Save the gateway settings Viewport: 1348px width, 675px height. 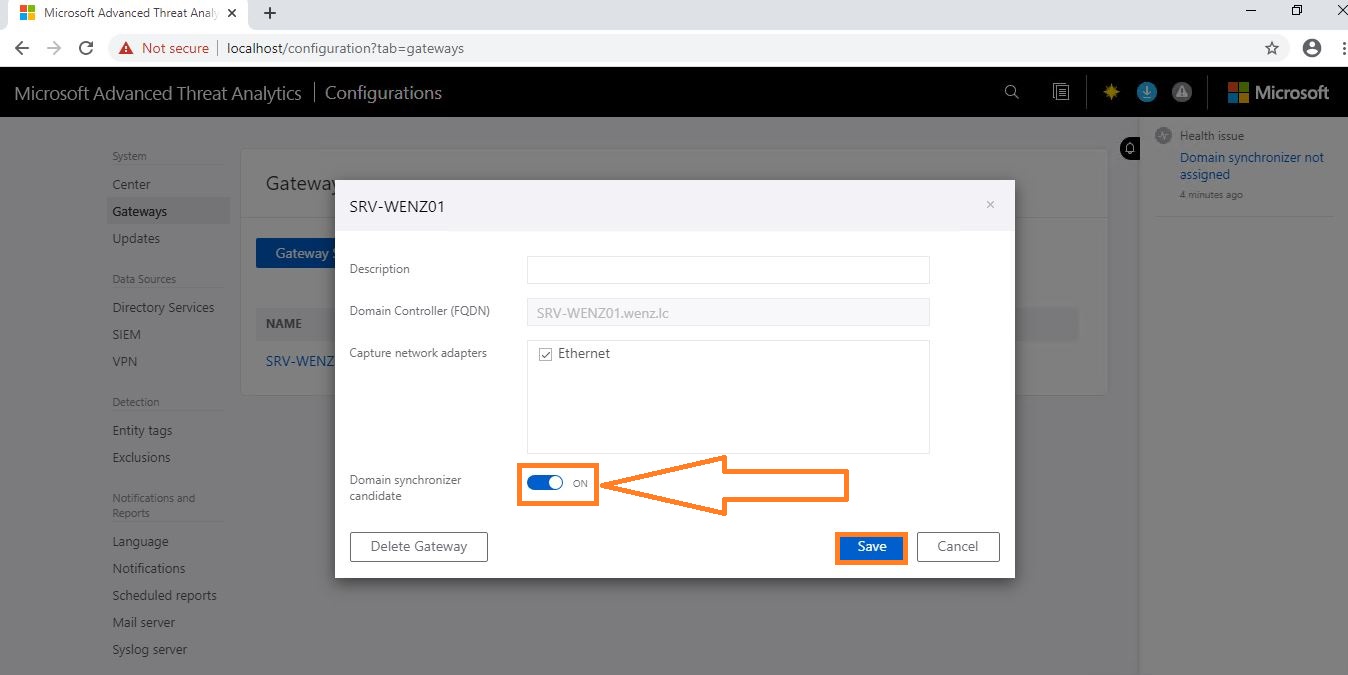[872, 547]
